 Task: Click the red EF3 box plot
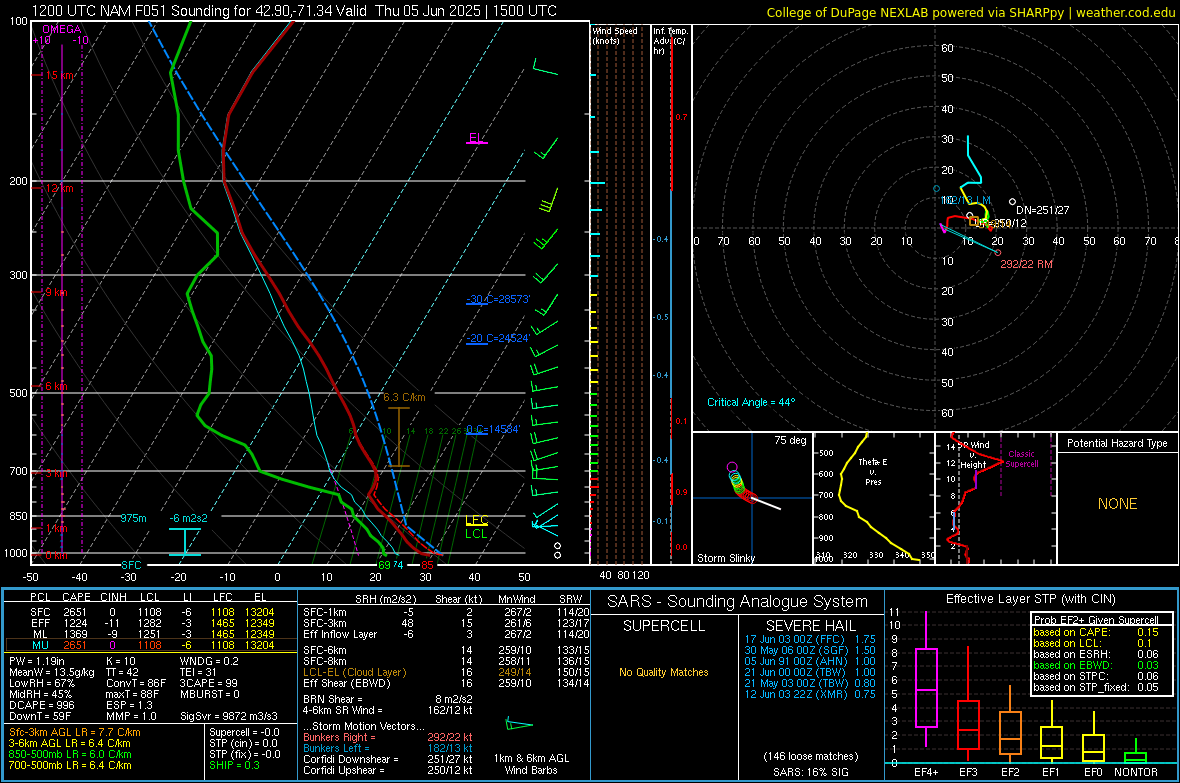click(968, 725)
